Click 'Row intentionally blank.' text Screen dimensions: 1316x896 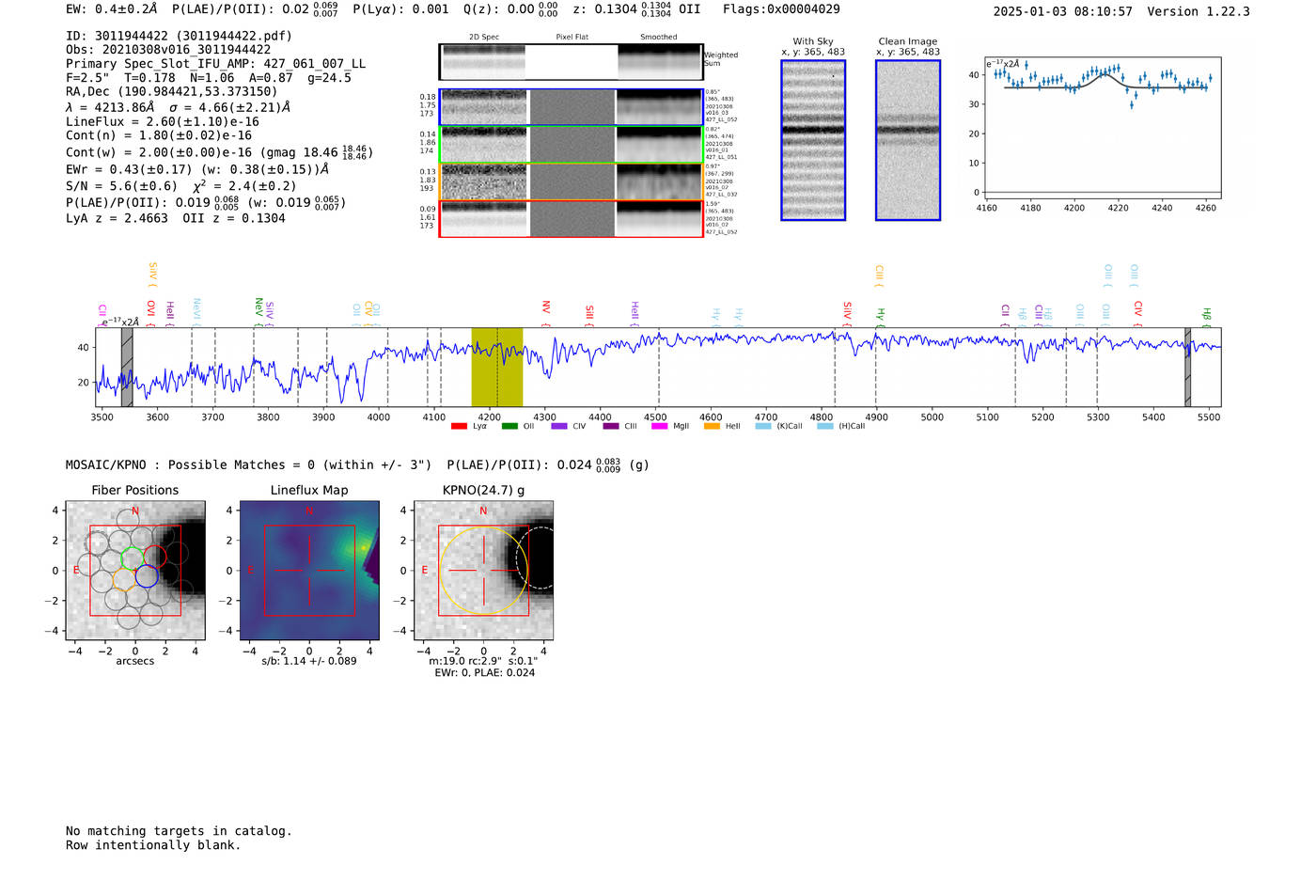pos(153,845)
